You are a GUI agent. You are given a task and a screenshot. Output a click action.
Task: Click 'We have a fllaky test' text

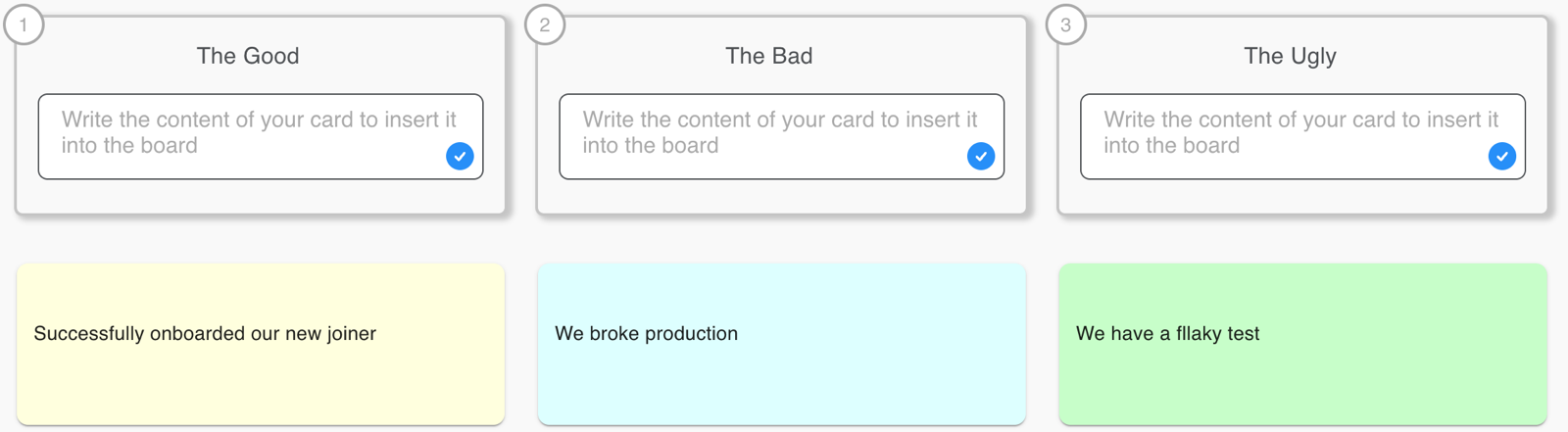pos(1167,333)
